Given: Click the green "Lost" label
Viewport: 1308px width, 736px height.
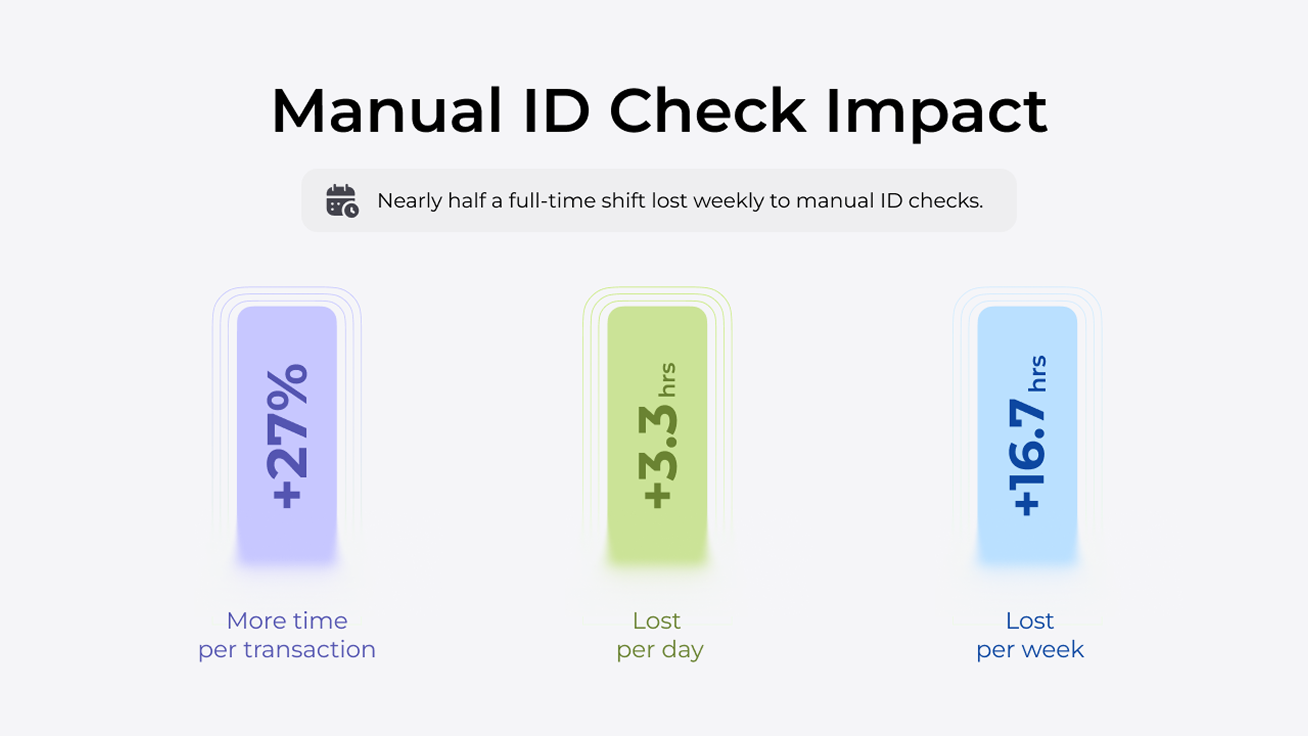Looking at the screenshot, I should point(656,621).
